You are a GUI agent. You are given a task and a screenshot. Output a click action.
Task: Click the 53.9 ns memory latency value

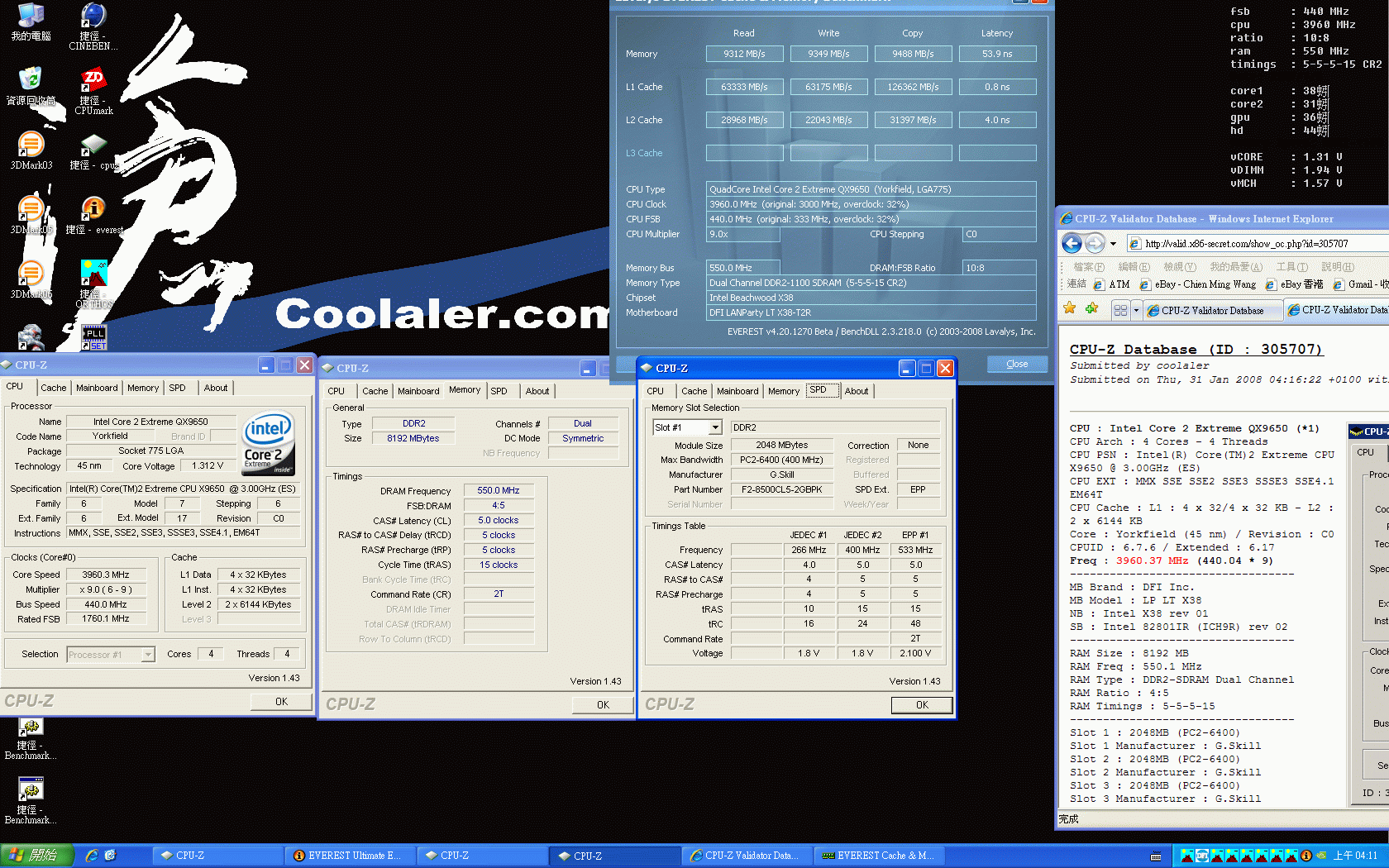[x=997, y=54]
